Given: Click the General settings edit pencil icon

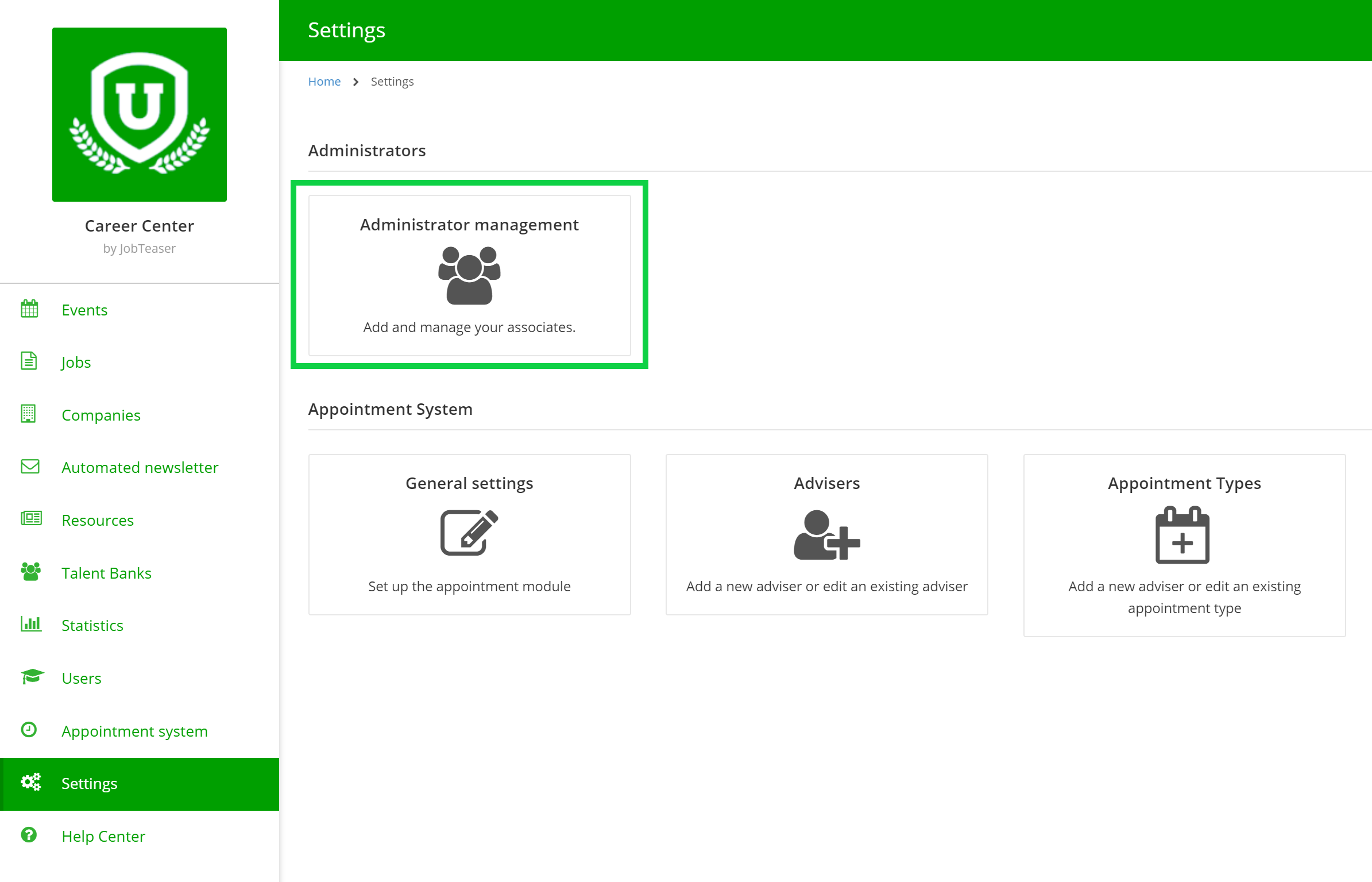Looking at the screenshot, I should pyautogui.click(x=469, y=533).
